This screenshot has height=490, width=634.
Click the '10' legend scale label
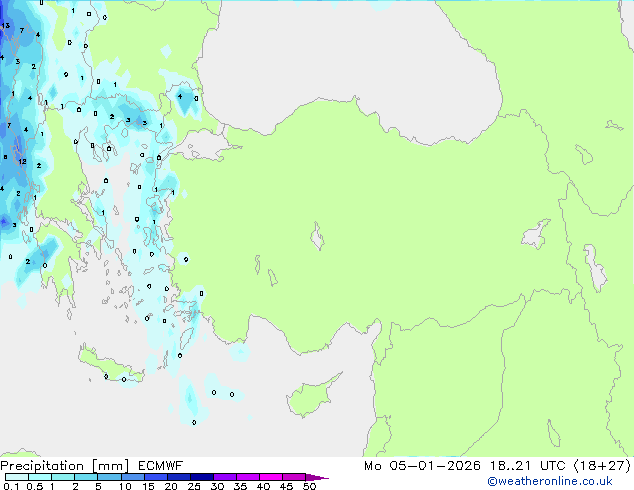(x=125, y=486)
